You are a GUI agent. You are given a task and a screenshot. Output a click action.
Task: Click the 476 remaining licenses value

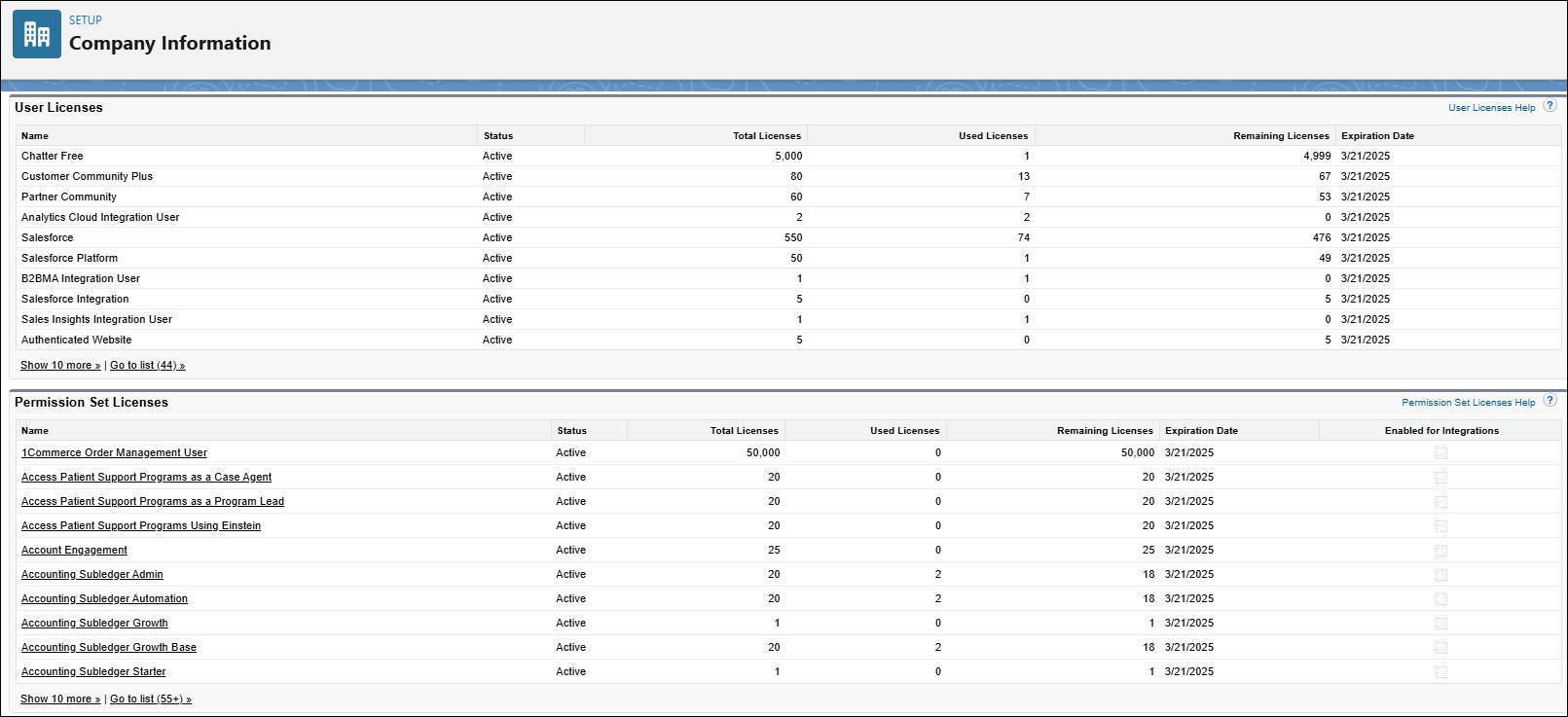[1322, 237]
